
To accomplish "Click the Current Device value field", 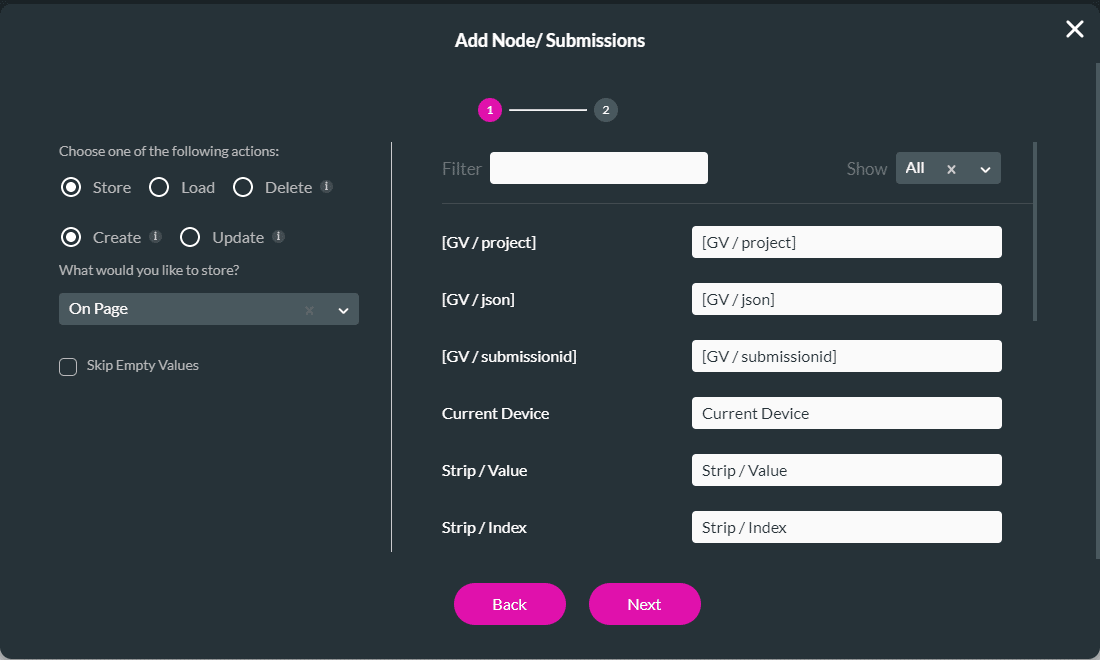I will 846,413.
